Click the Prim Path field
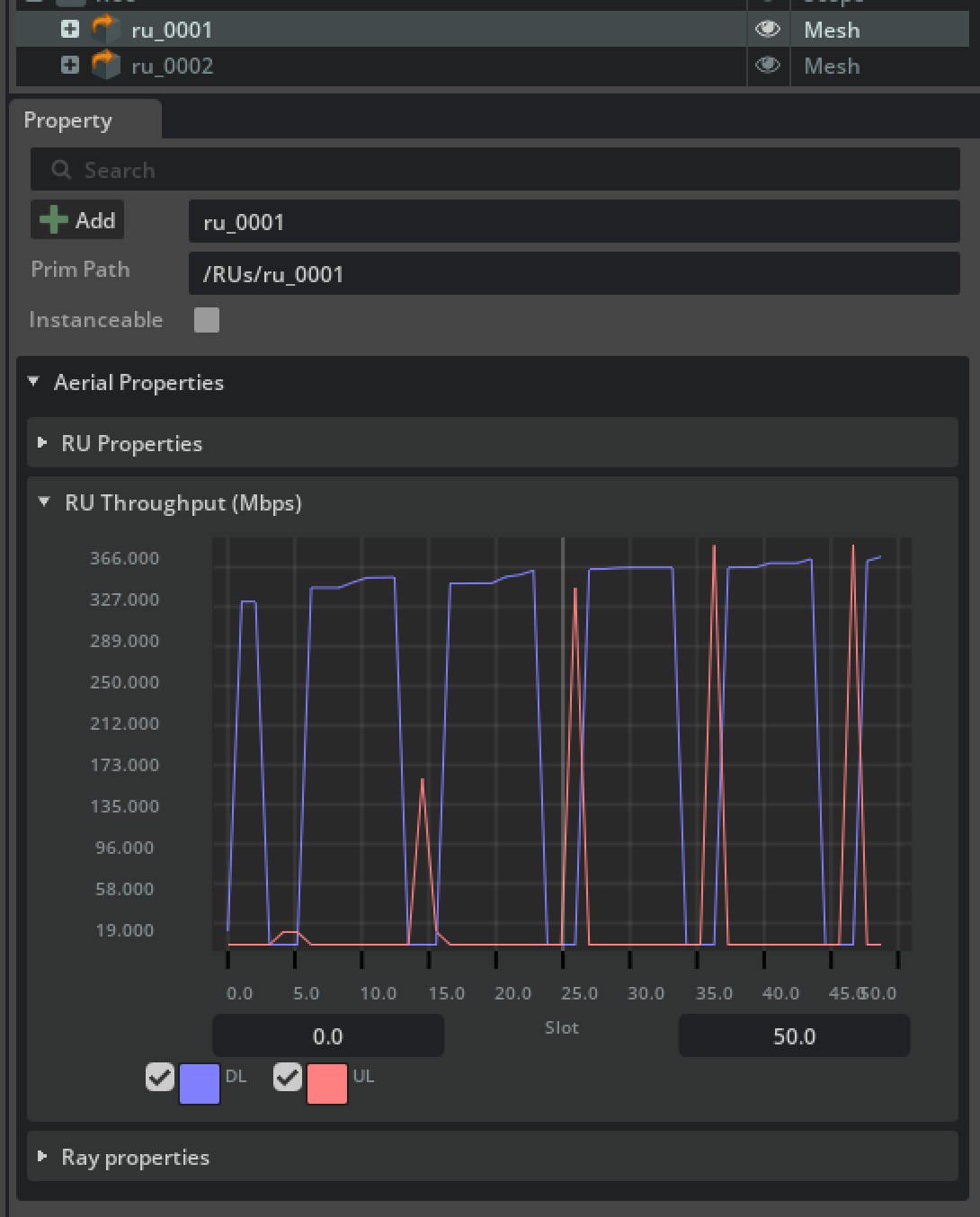Screen dimensions: 980x1217 [x=574, y=274]
